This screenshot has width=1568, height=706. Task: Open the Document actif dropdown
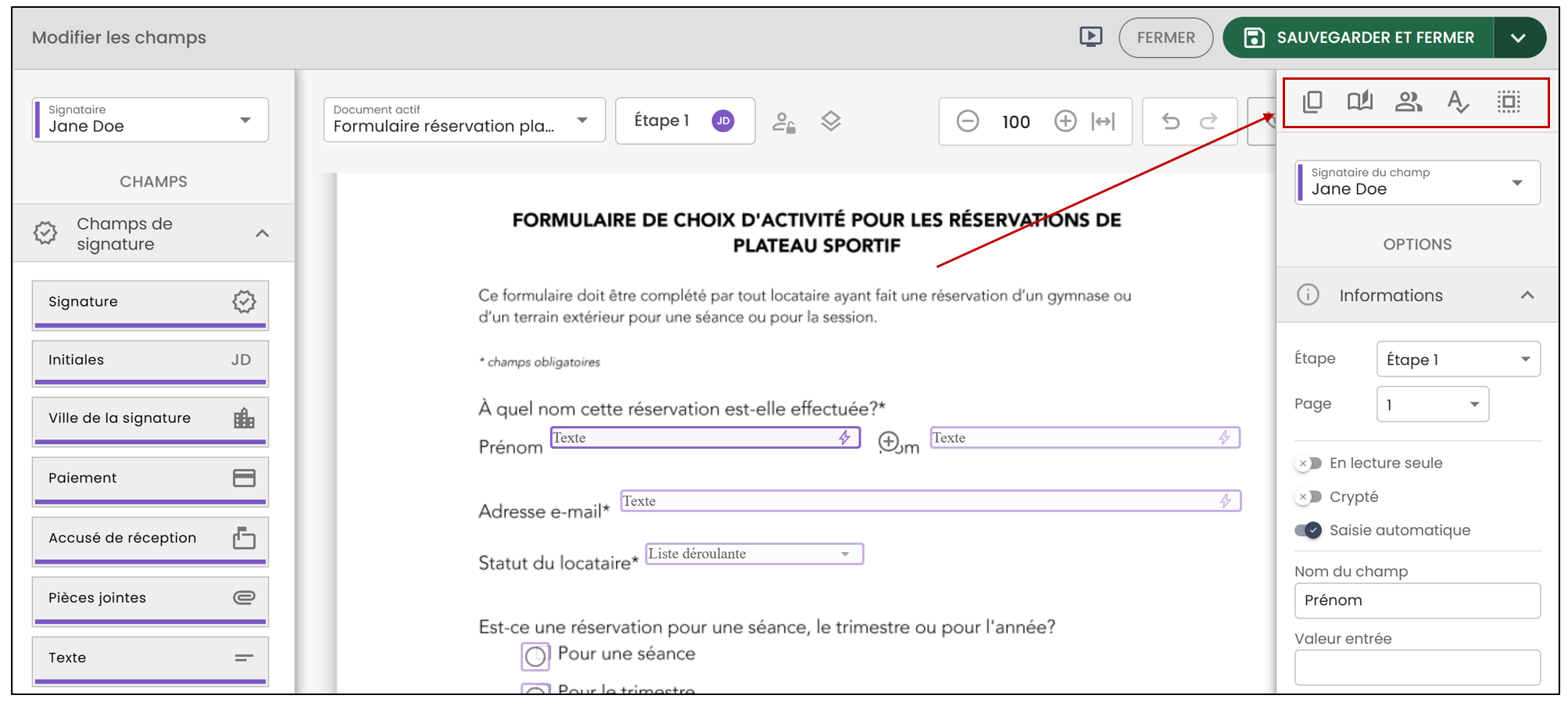coord(464,120)
